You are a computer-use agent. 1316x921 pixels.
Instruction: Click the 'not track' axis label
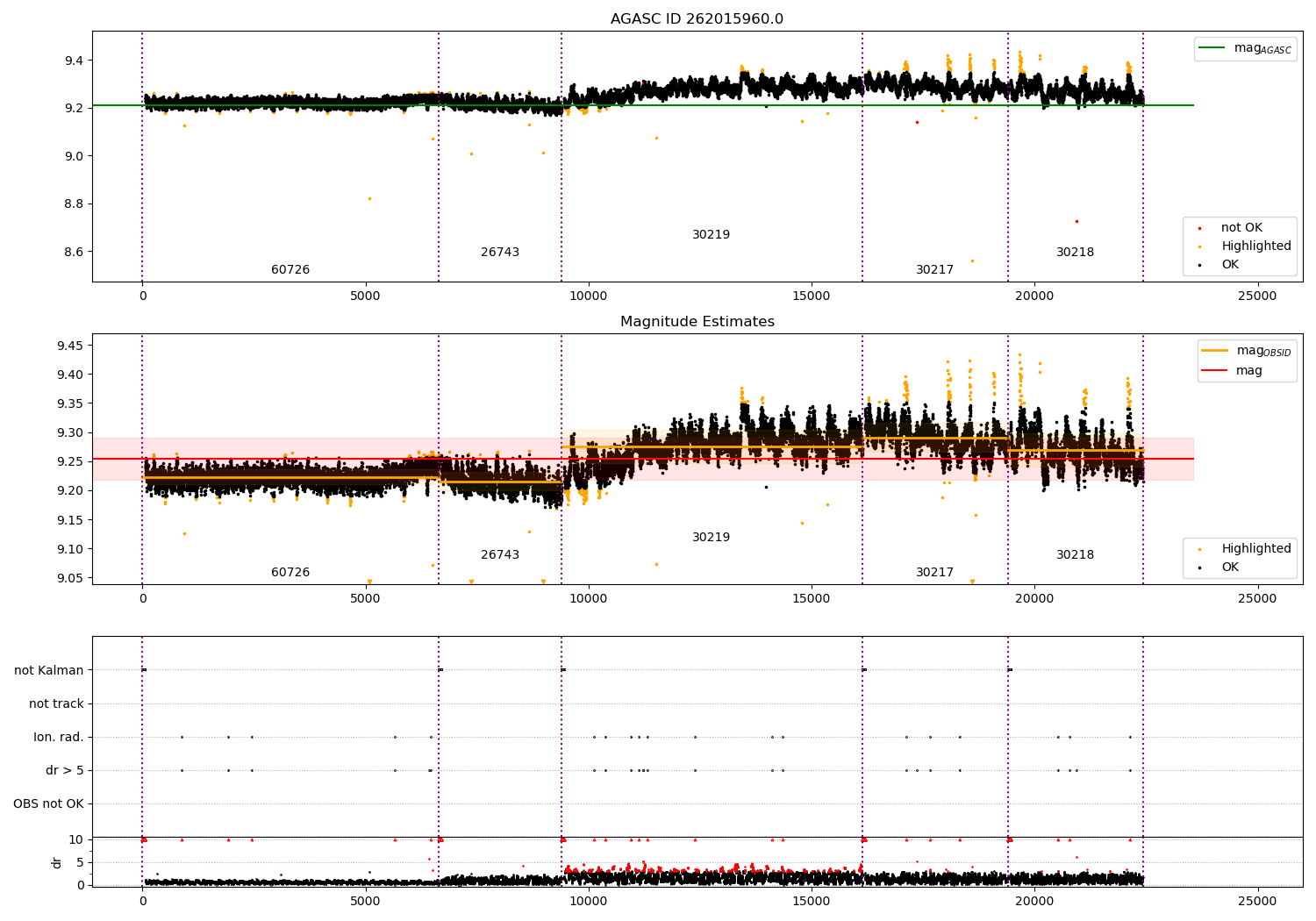point(56,704)
